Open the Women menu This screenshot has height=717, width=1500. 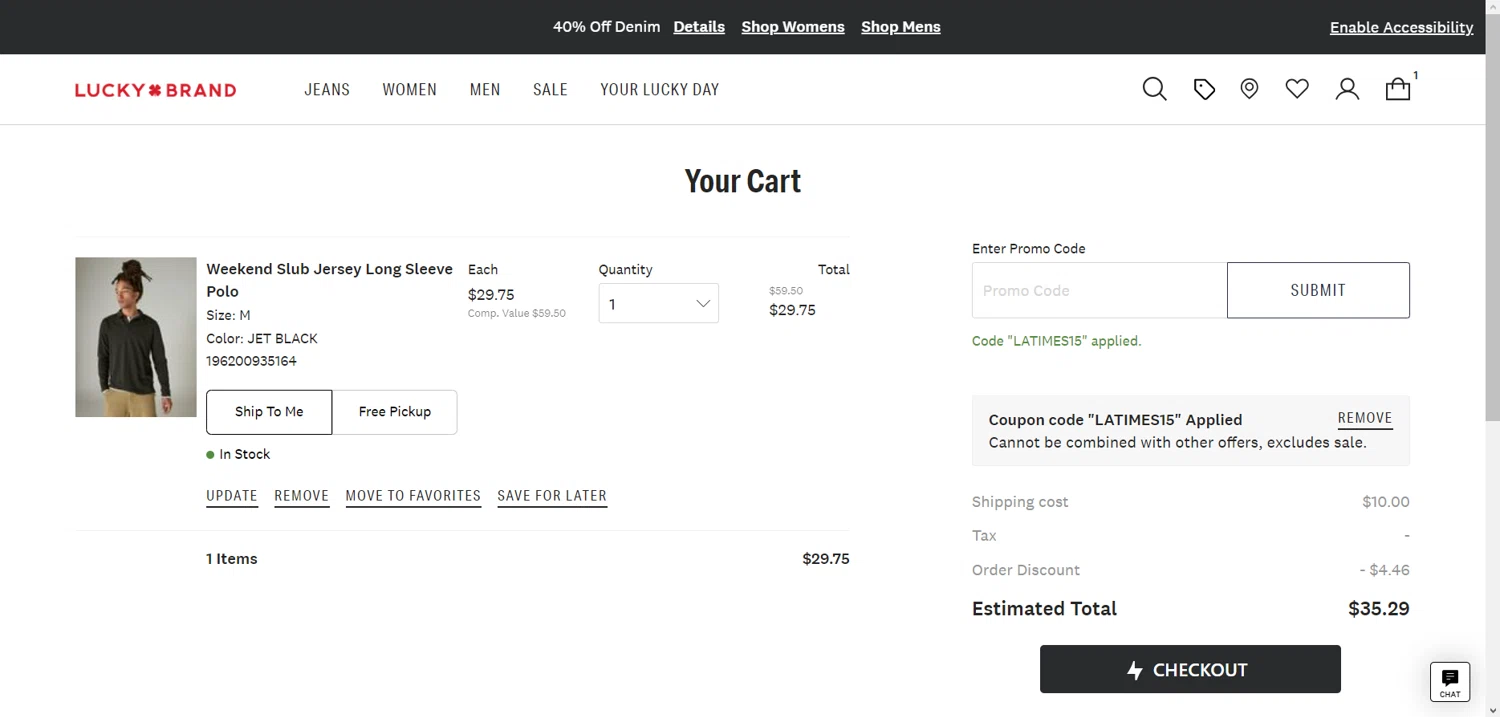(x=410, y=89)
